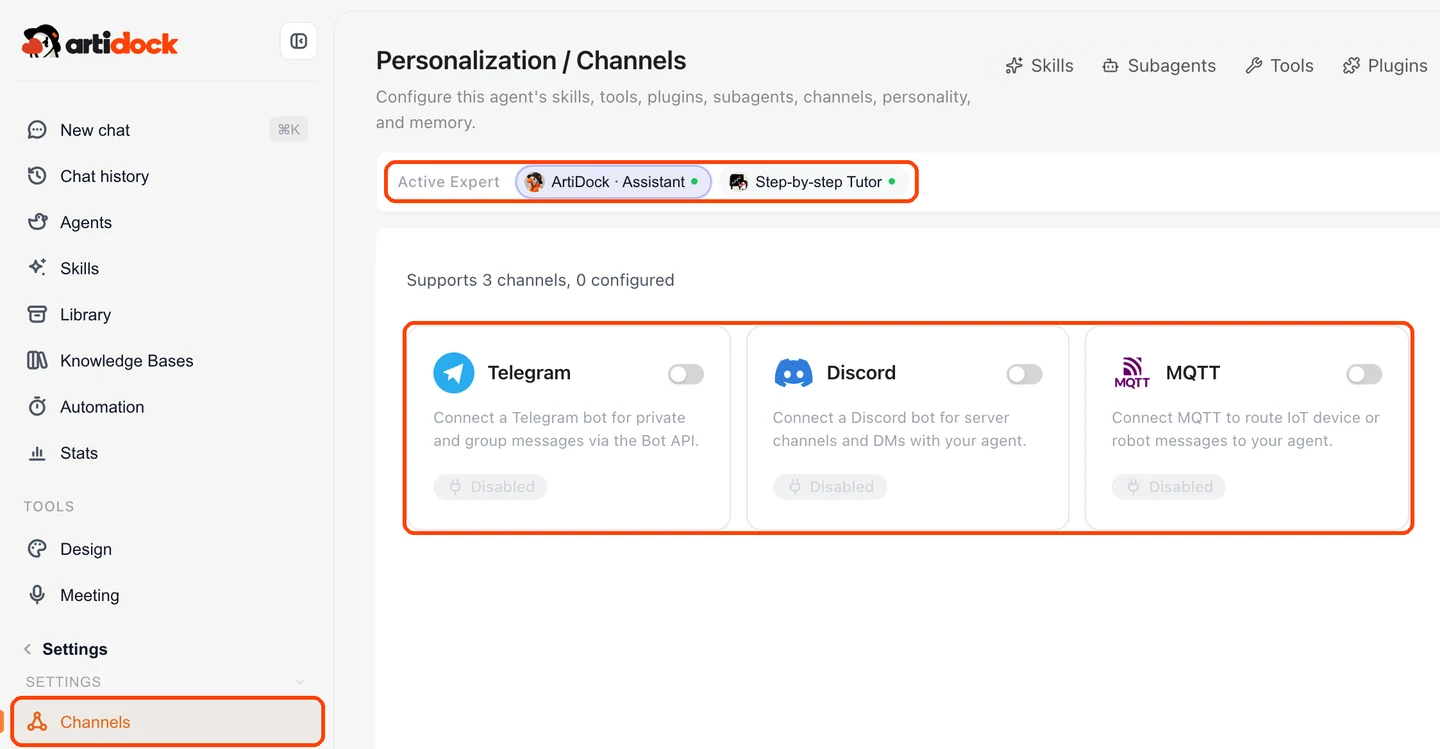Click the Stats bar chart icon

37,453
